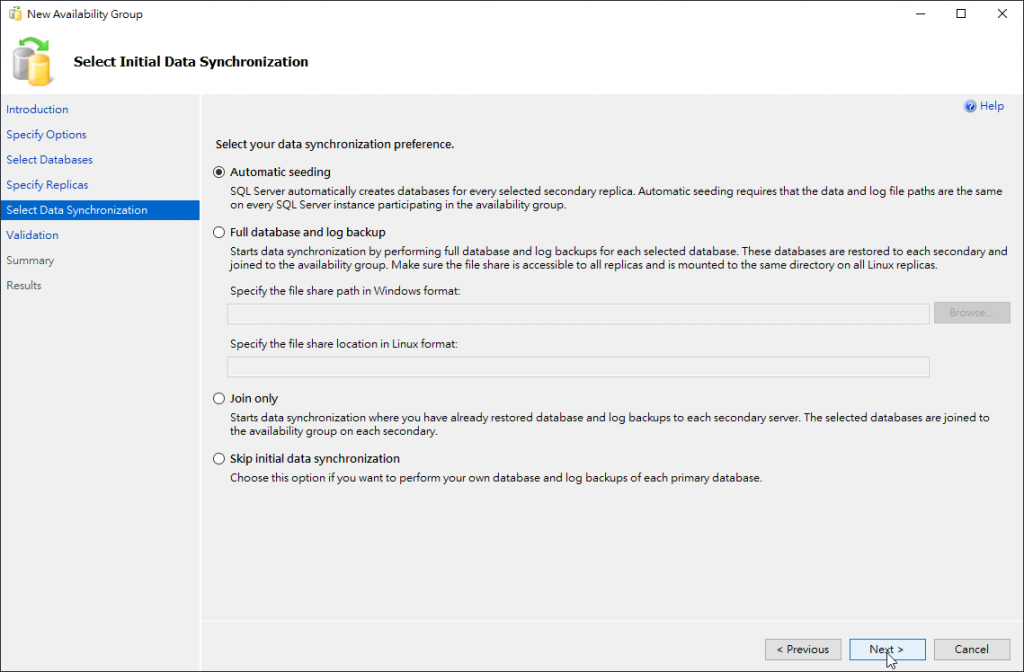Open the Validation wizard step
The width and height of the screenshot is (1024, 672).
32,235
